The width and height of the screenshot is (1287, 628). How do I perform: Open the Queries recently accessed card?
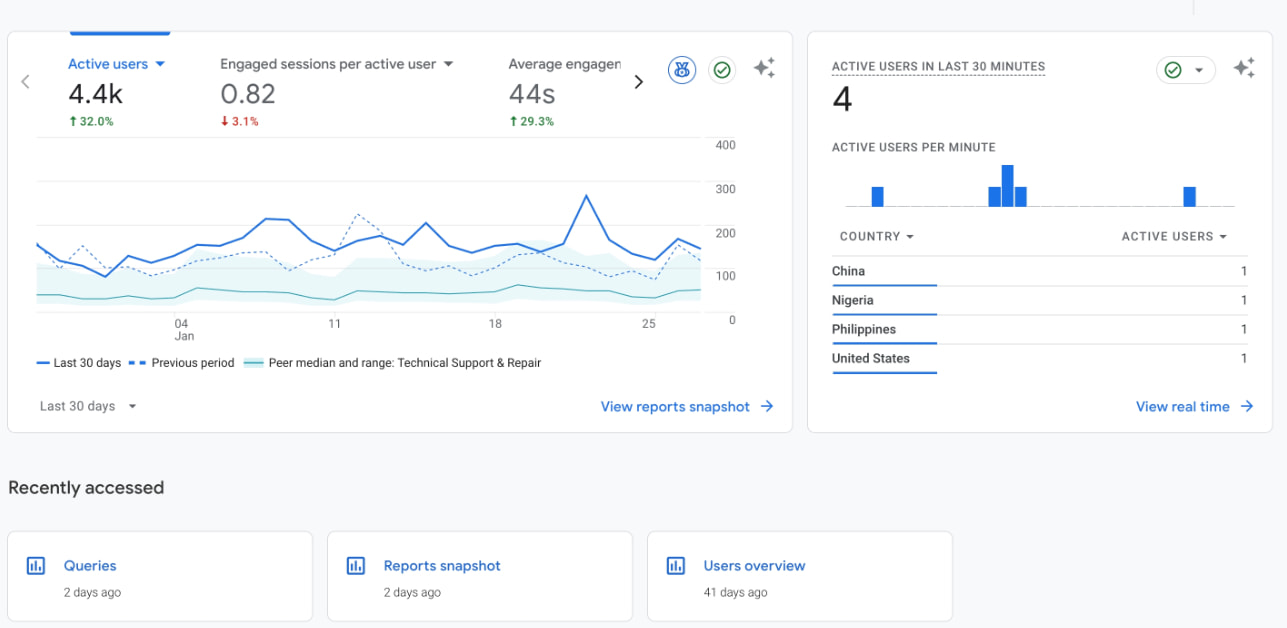(160, 576)
